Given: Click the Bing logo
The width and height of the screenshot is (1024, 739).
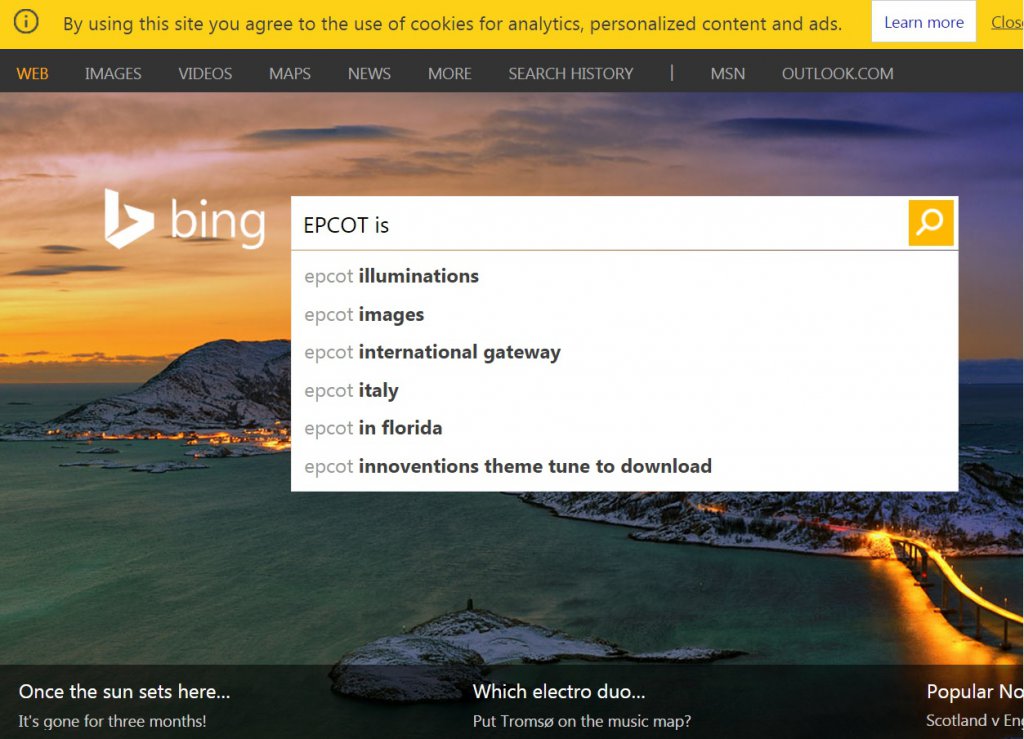Looking at the screenshot, I should (185, 219).
